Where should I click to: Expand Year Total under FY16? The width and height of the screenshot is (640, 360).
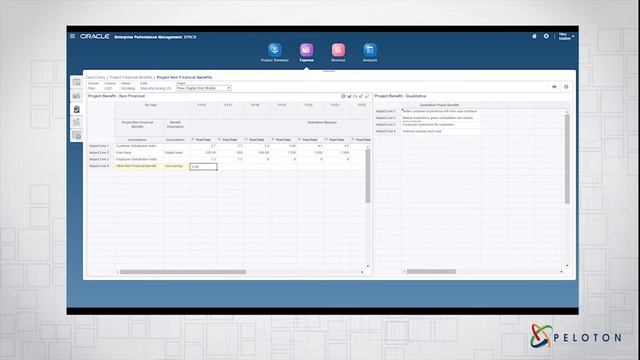pos(193,140)
